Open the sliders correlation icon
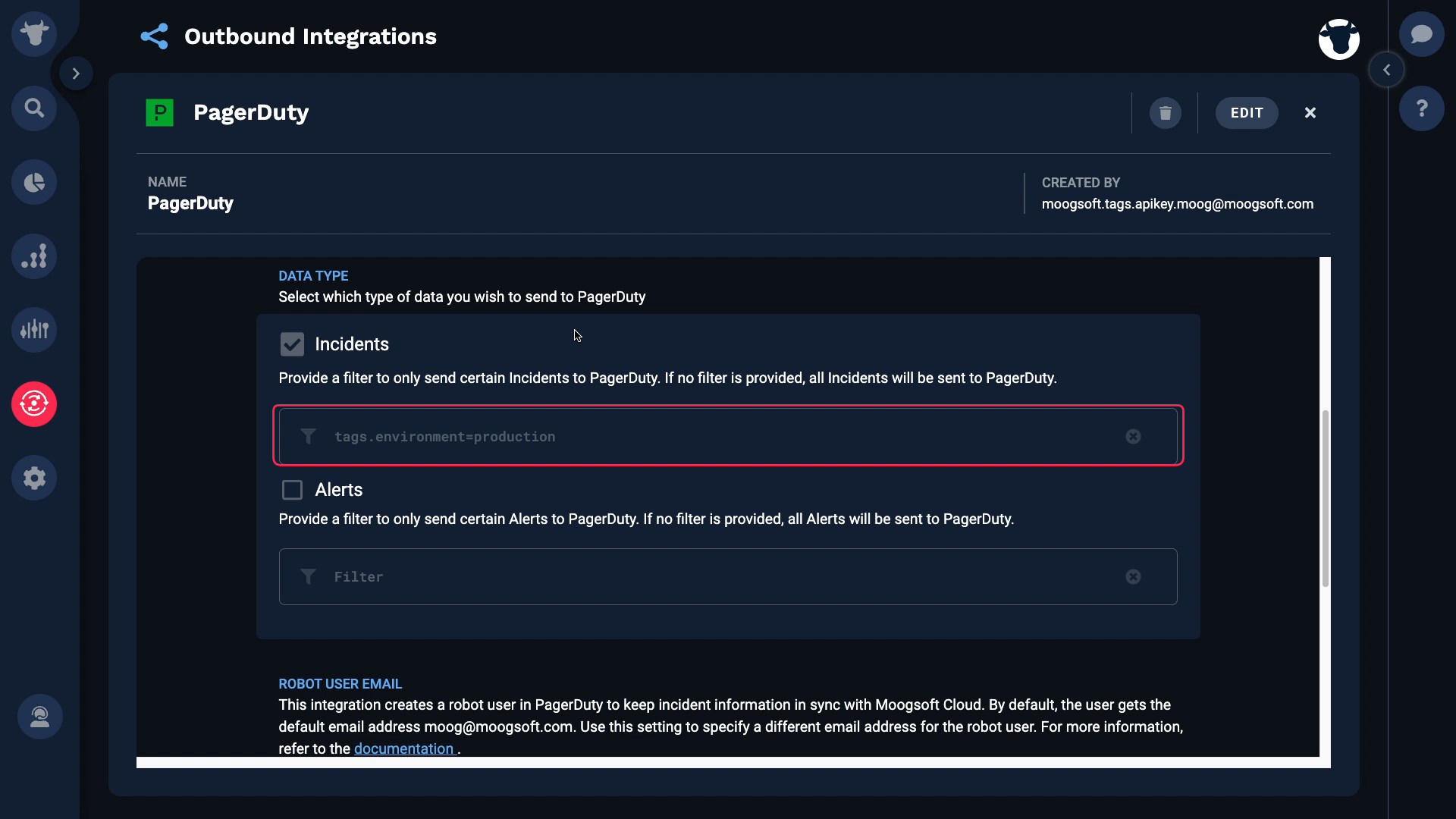This screenshot has width=1456, height=819. 34,330
